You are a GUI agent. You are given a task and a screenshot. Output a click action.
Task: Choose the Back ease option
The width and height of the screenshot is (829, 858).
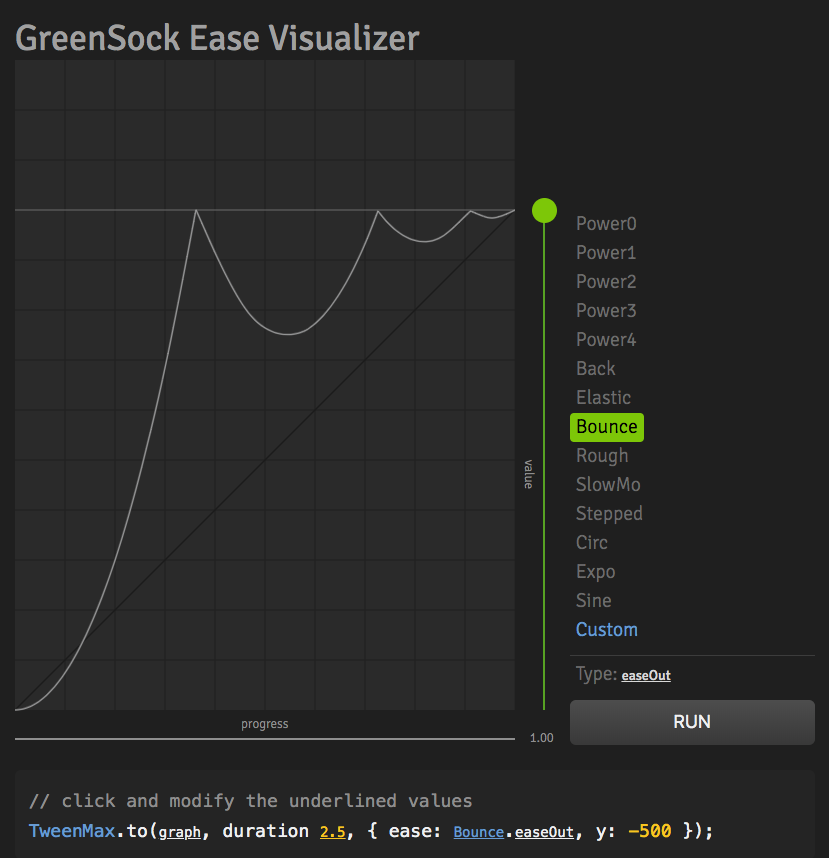coord(595,369)
